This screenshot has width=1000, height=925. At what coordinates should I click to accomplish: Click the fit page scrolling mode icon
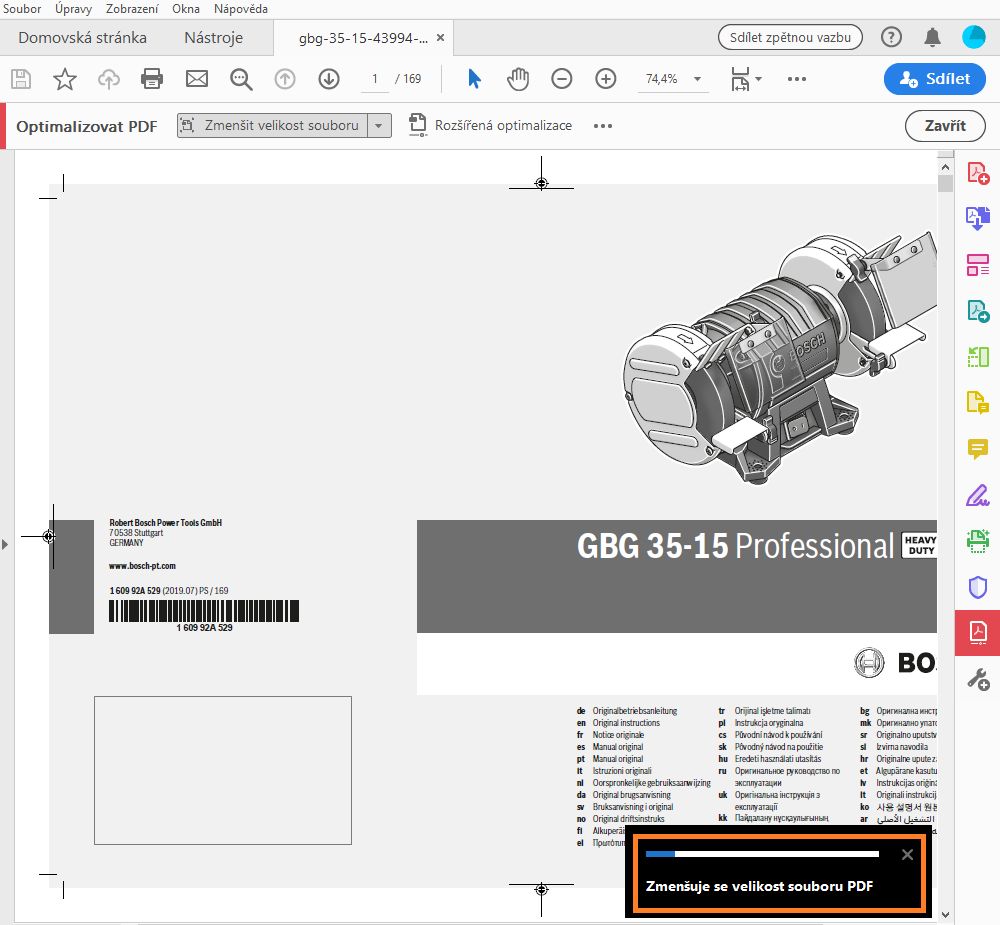(x=740, y=79)
